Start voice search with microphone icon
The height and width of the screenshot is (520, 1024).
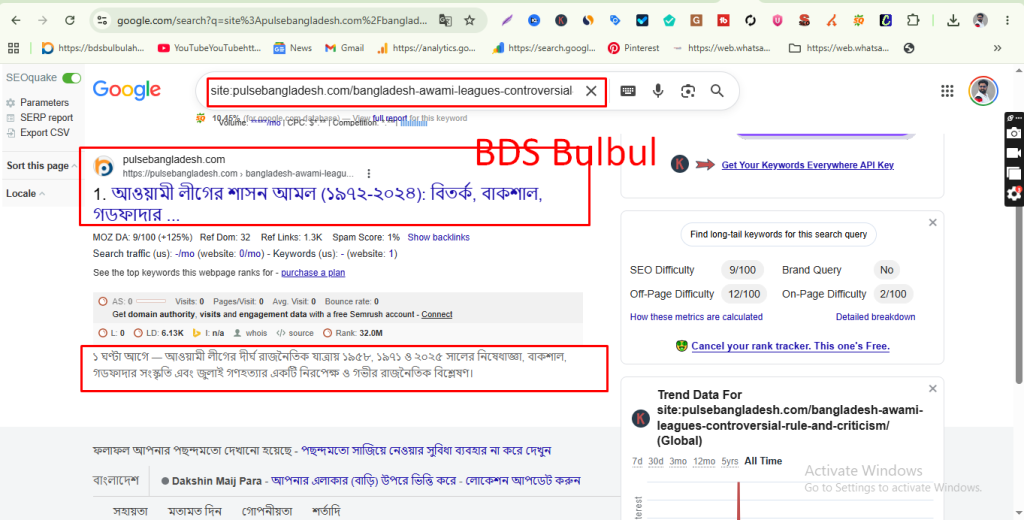click(x=658, y=91)
